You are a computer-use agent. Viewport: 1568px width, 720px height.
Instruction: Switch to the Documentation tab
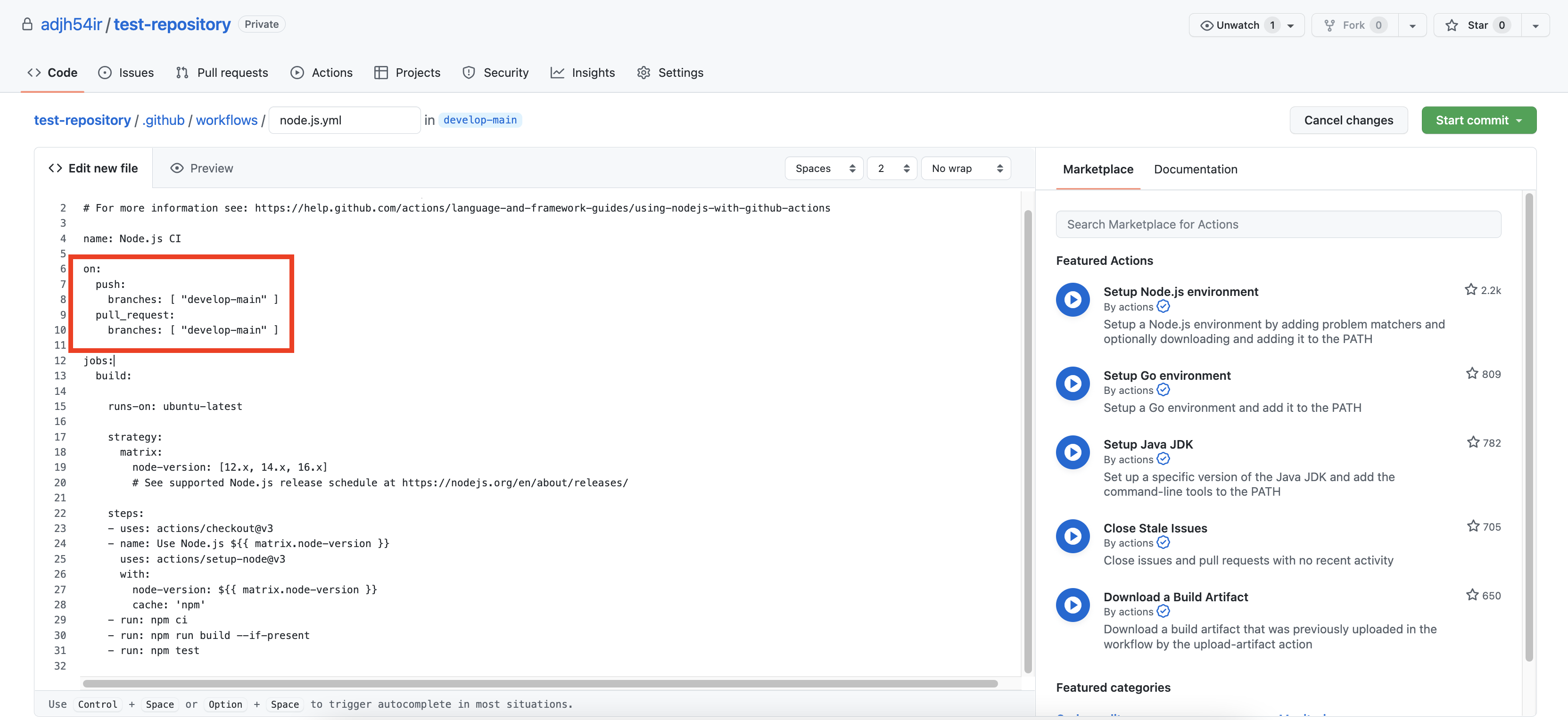(1196, 169)
